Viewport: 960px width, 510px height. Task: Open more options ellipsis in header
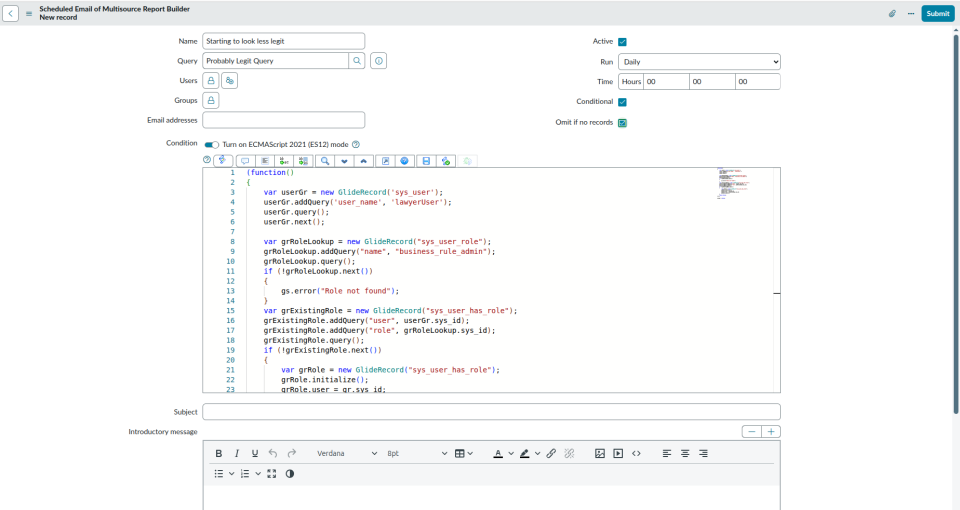click(x=911, y=13)
